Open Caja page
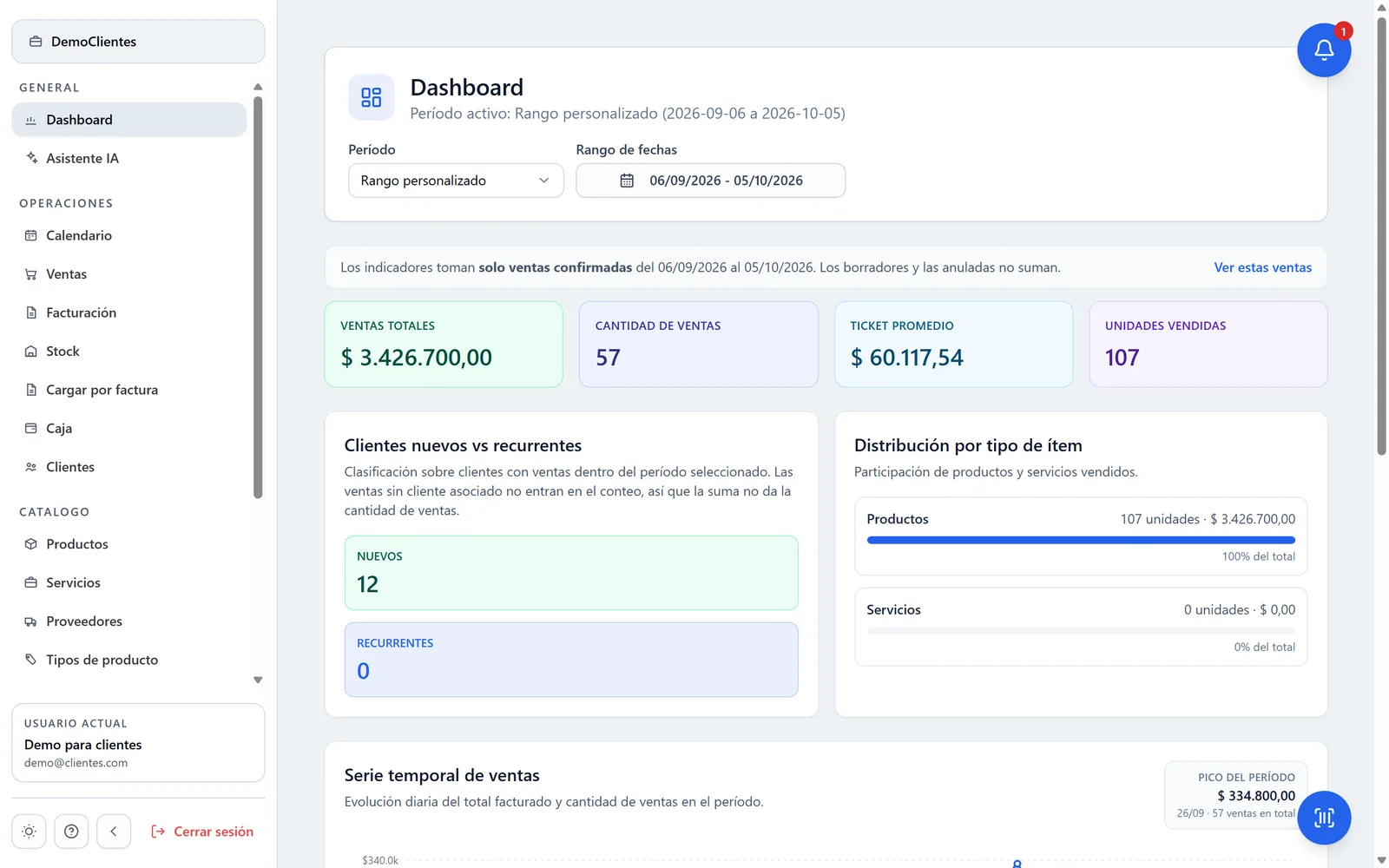The image size is (1389, 868). click(129, 429)
